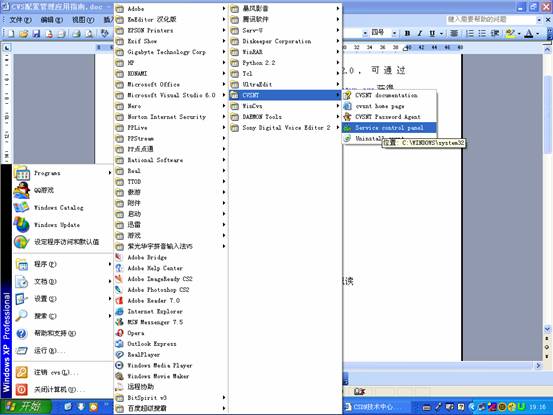Expand DAEMON Tools submenu arrow
Screen dimensions: 553x415
coord(338,117)
